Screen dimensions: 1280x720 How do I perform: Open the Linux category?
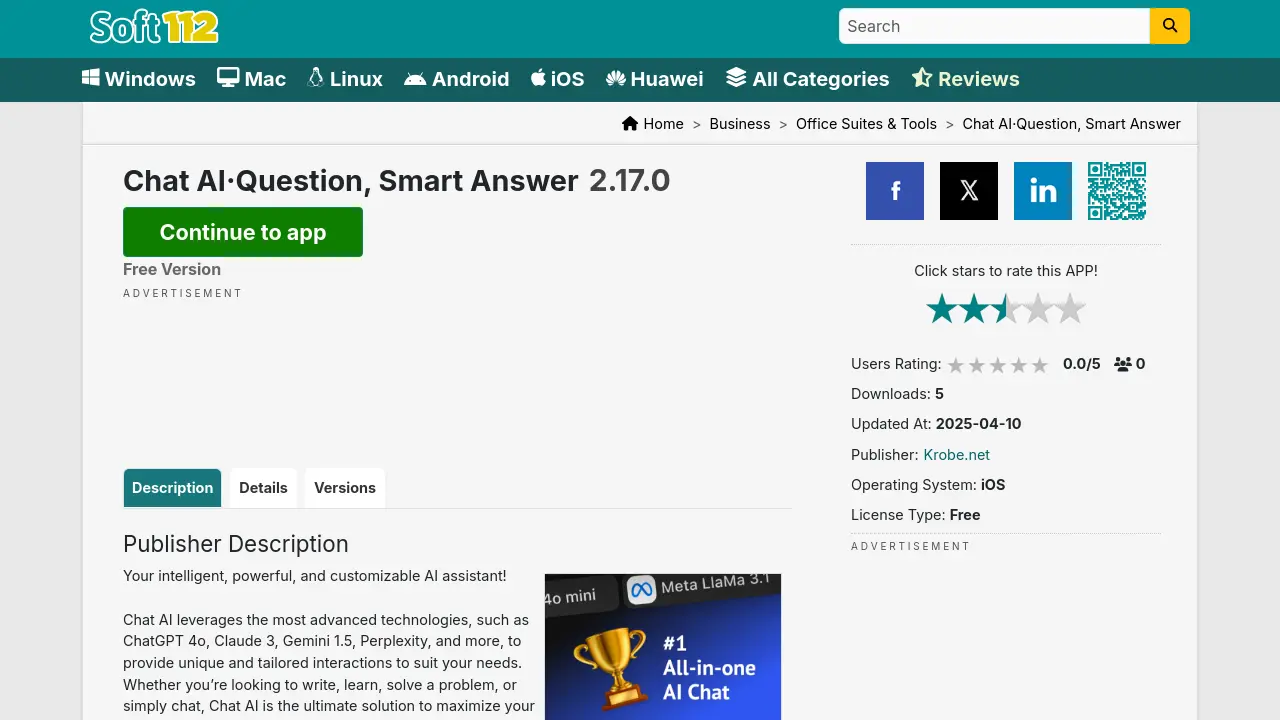point(345,79)
